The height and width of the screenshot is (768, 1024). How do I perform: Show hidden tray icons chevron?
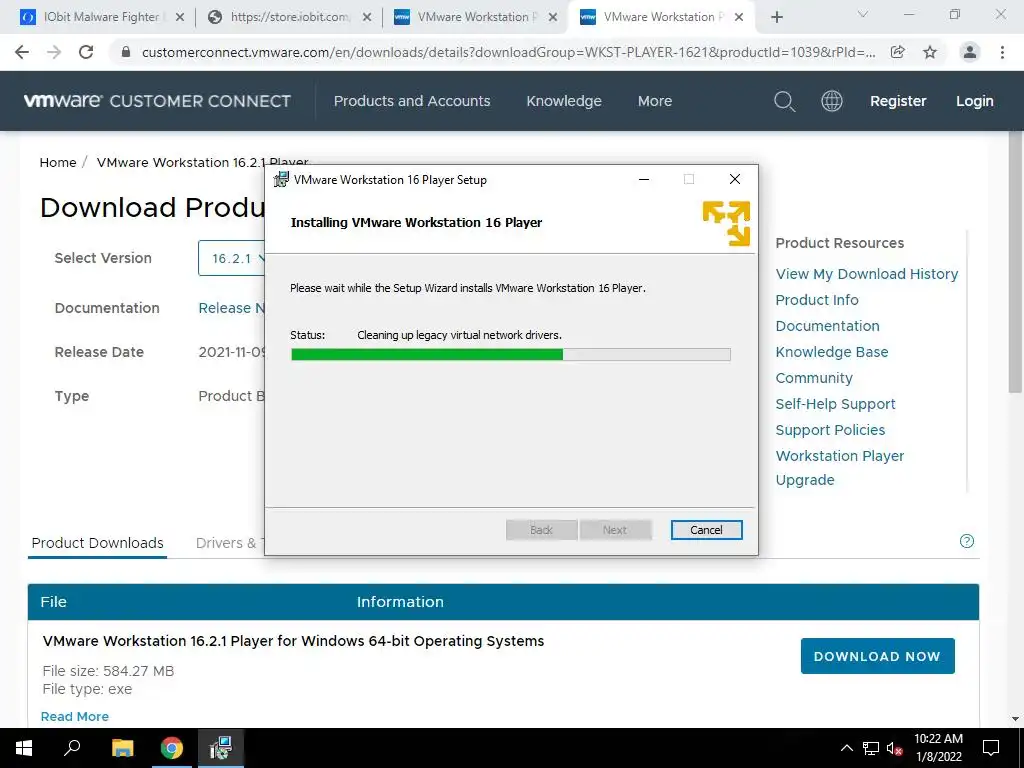pyautogui.click(x=846, y=748)
